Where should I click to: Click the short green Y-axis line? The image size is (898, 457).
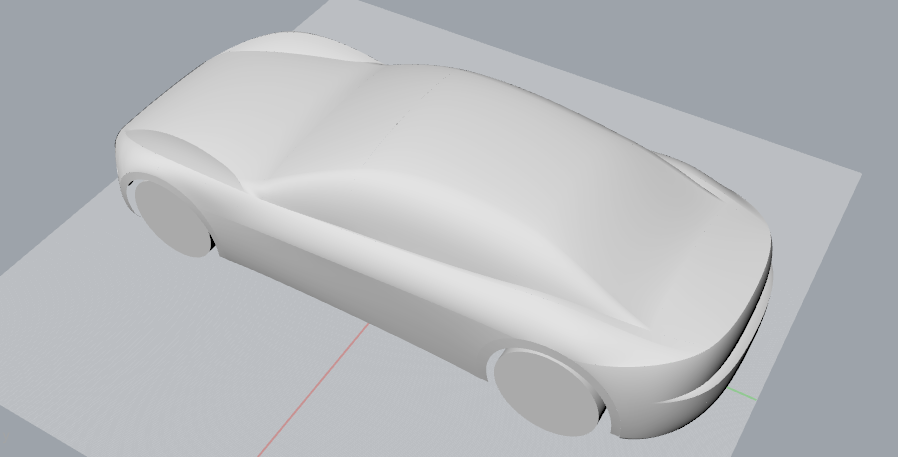(x=742, y=394)
